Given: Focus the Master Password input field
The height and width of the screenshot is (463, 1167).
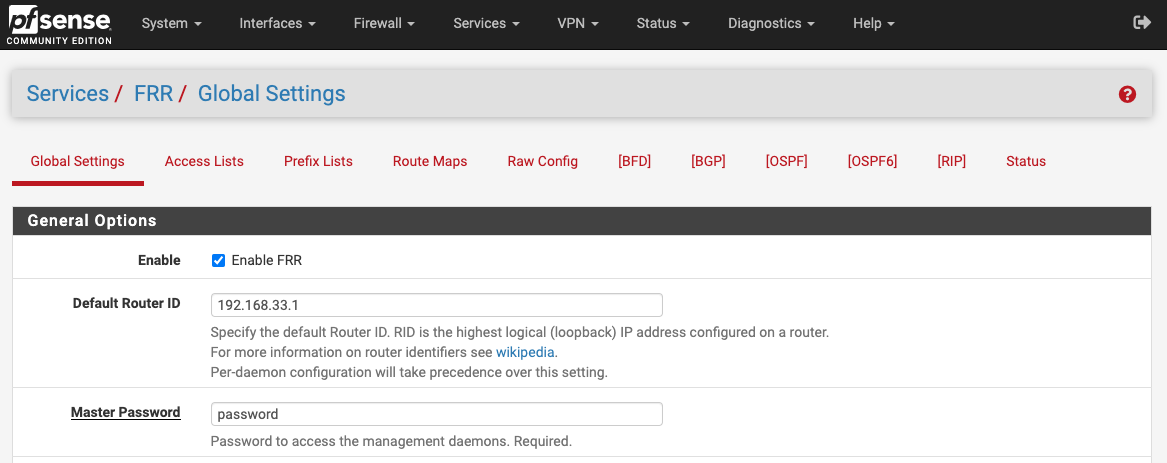Looking at the screenshot, I should coord(436,414).
